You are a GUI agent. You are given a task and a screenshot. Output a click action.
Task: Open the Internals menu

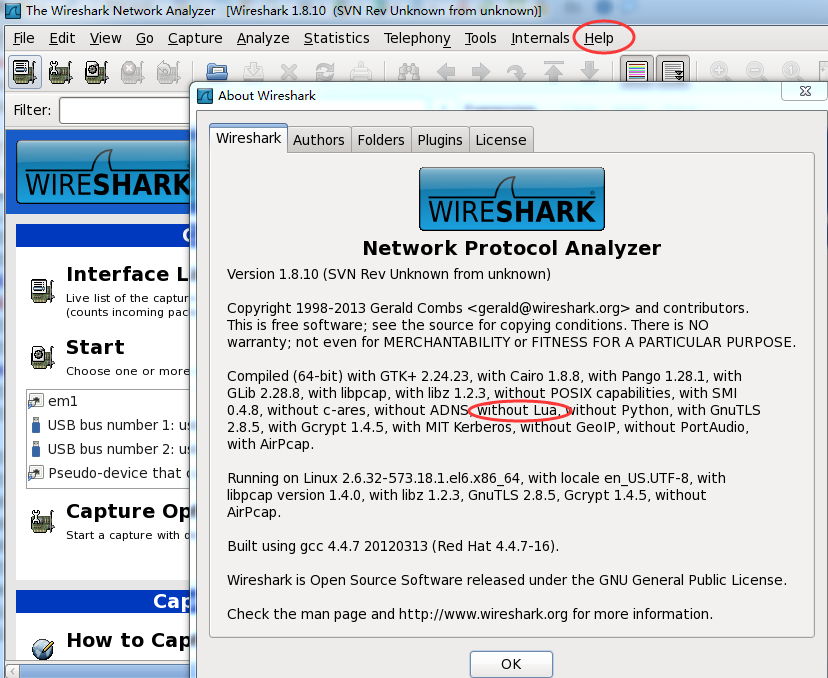click(540, 38)
